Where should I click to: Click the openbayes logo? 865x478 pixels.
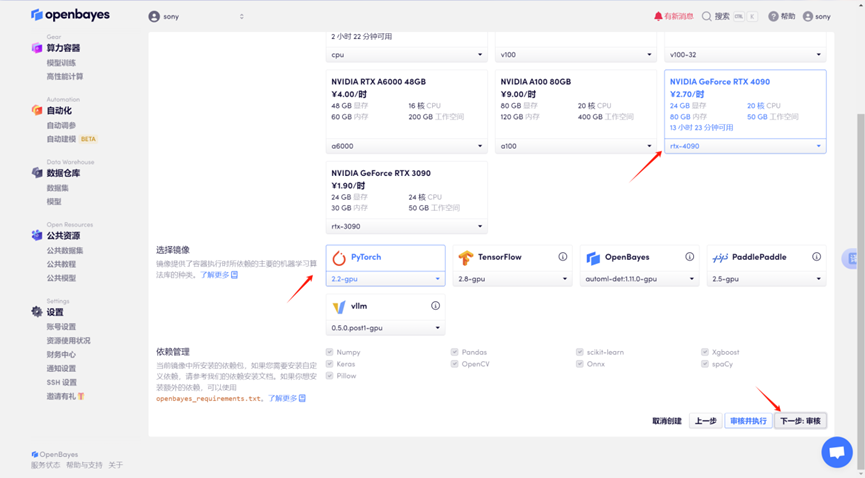pos(70,15)
